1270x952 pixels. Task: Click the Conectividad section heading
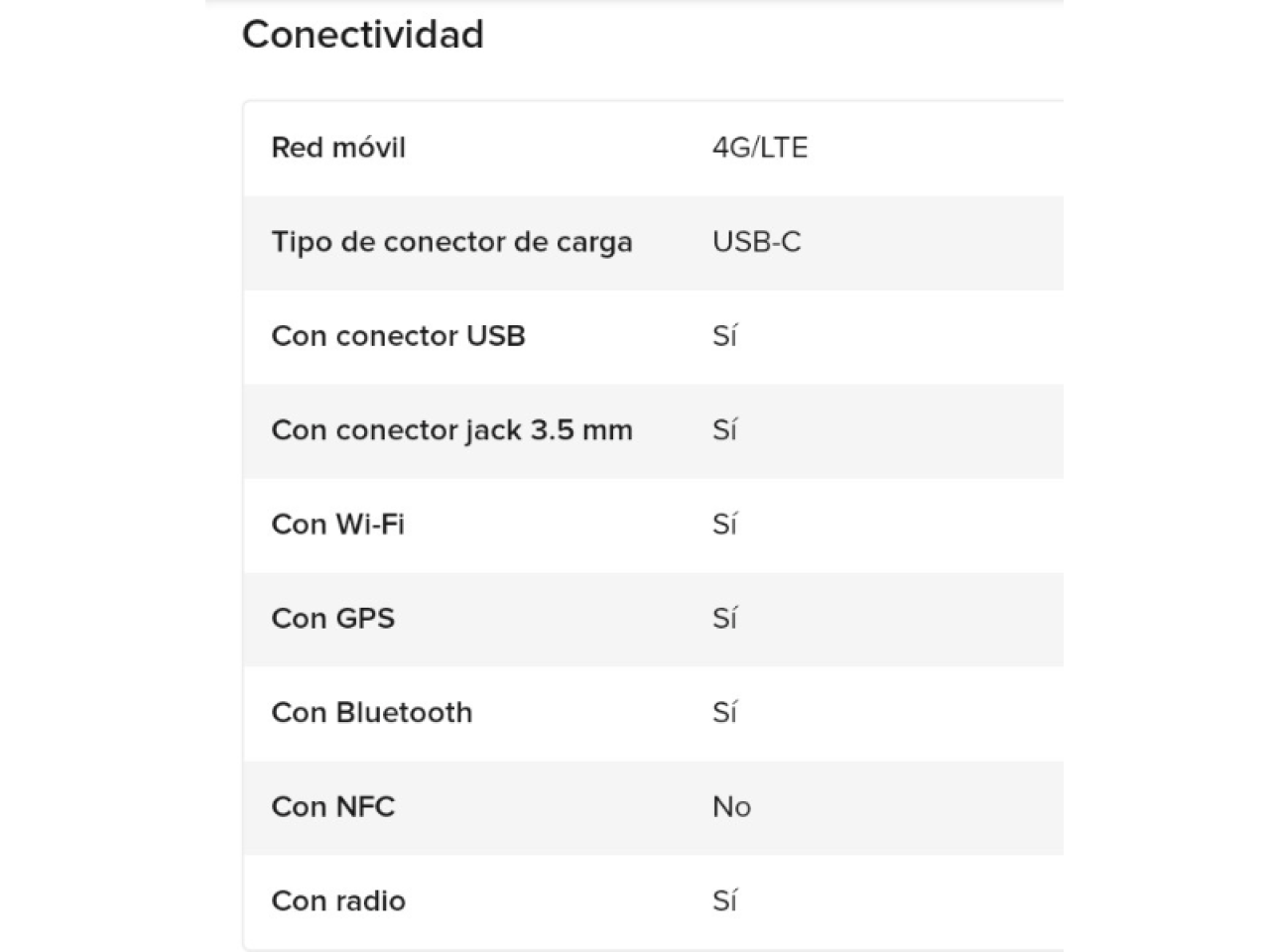(363, 35)
